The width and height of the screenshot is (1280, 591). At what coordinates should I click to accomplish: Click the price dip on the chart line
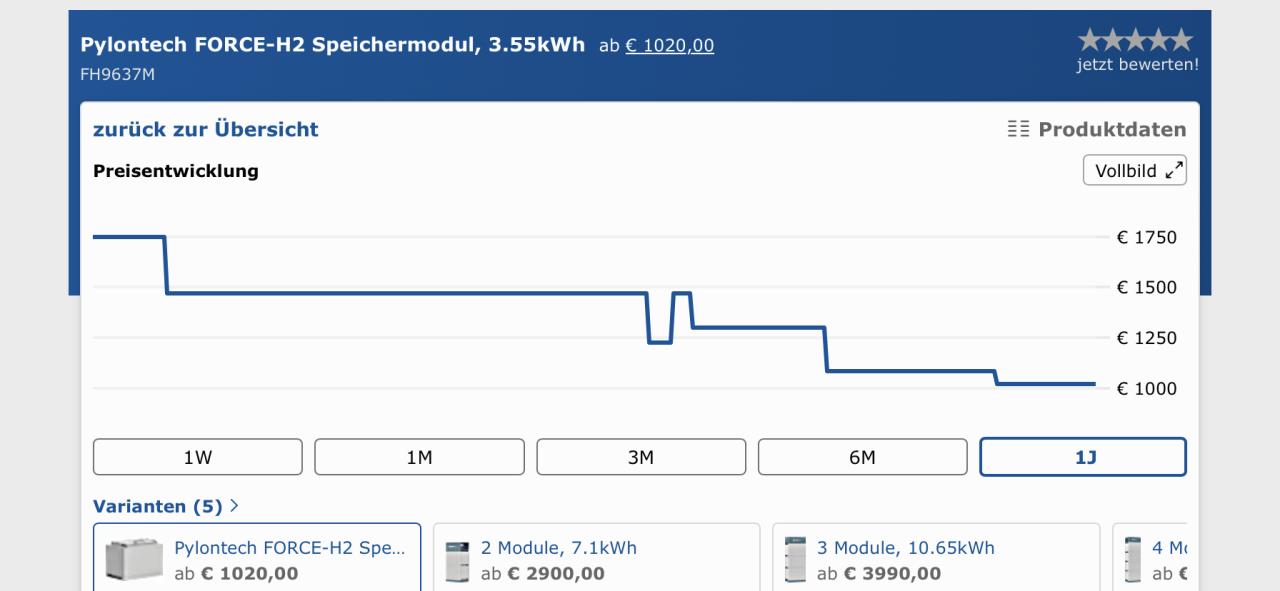pyautogui.click(x=660, y=342)
